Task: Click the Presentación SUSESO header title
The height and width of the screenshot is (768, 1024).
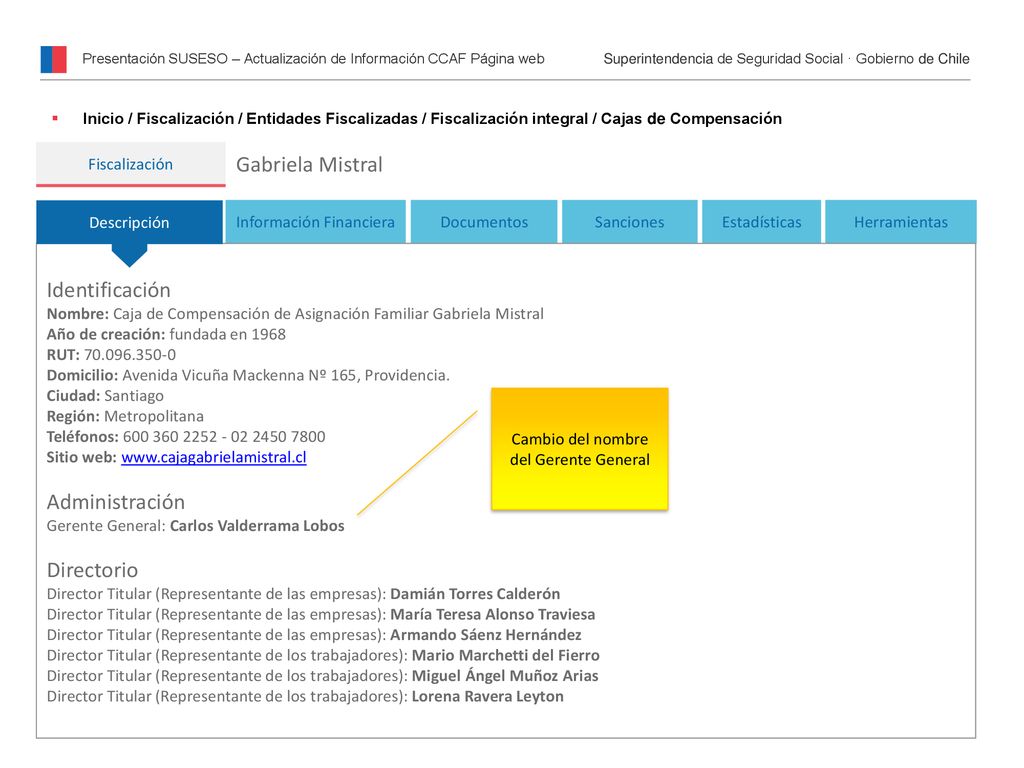Action: (313, 59)
